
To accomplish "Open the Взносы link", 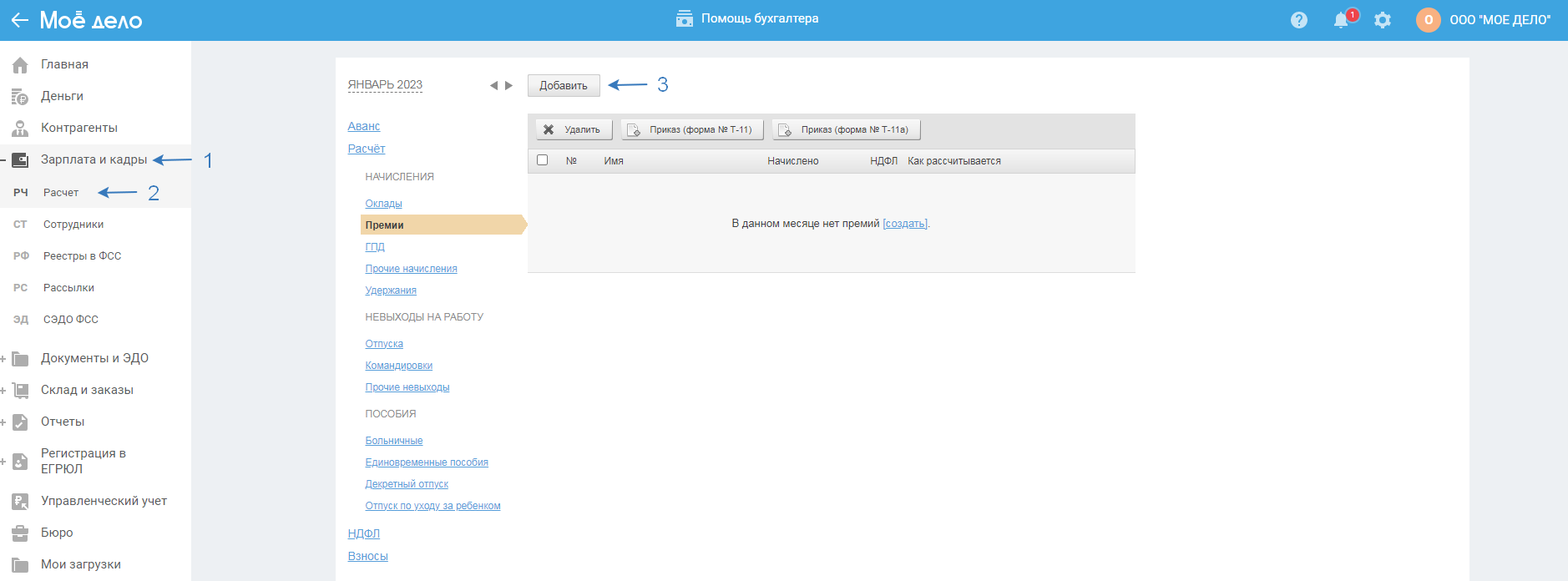I will [x=368, y=556].
